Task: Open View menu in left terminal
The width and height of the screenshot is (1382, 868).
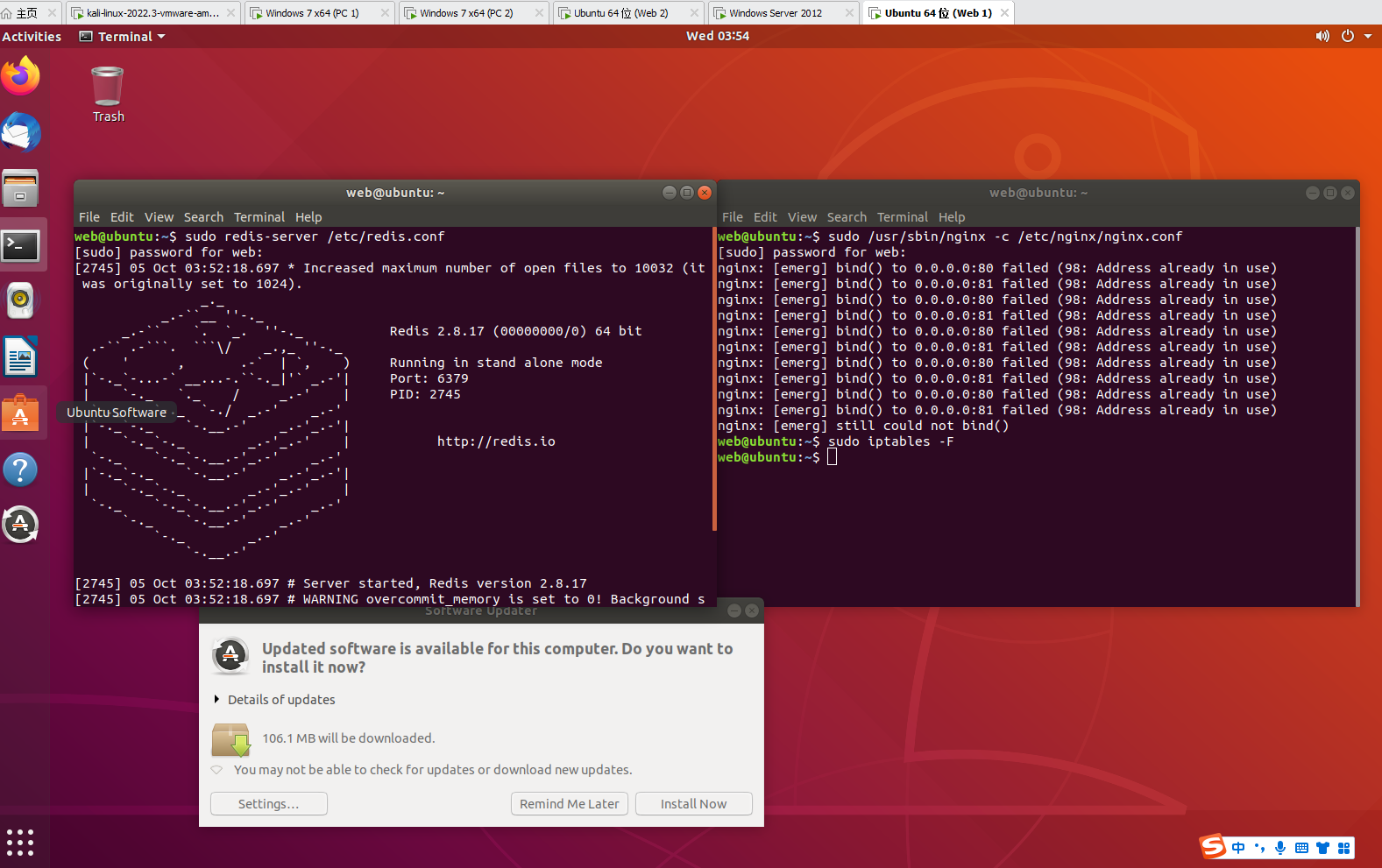Action: 159,217
